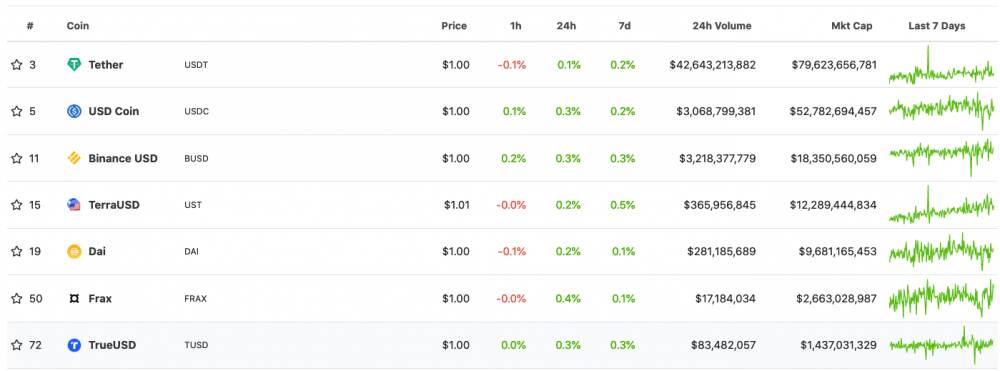The height and width of the screenshot is (371, 1000).
Task: Sort by the Price column header
Action: coord(454,26)
